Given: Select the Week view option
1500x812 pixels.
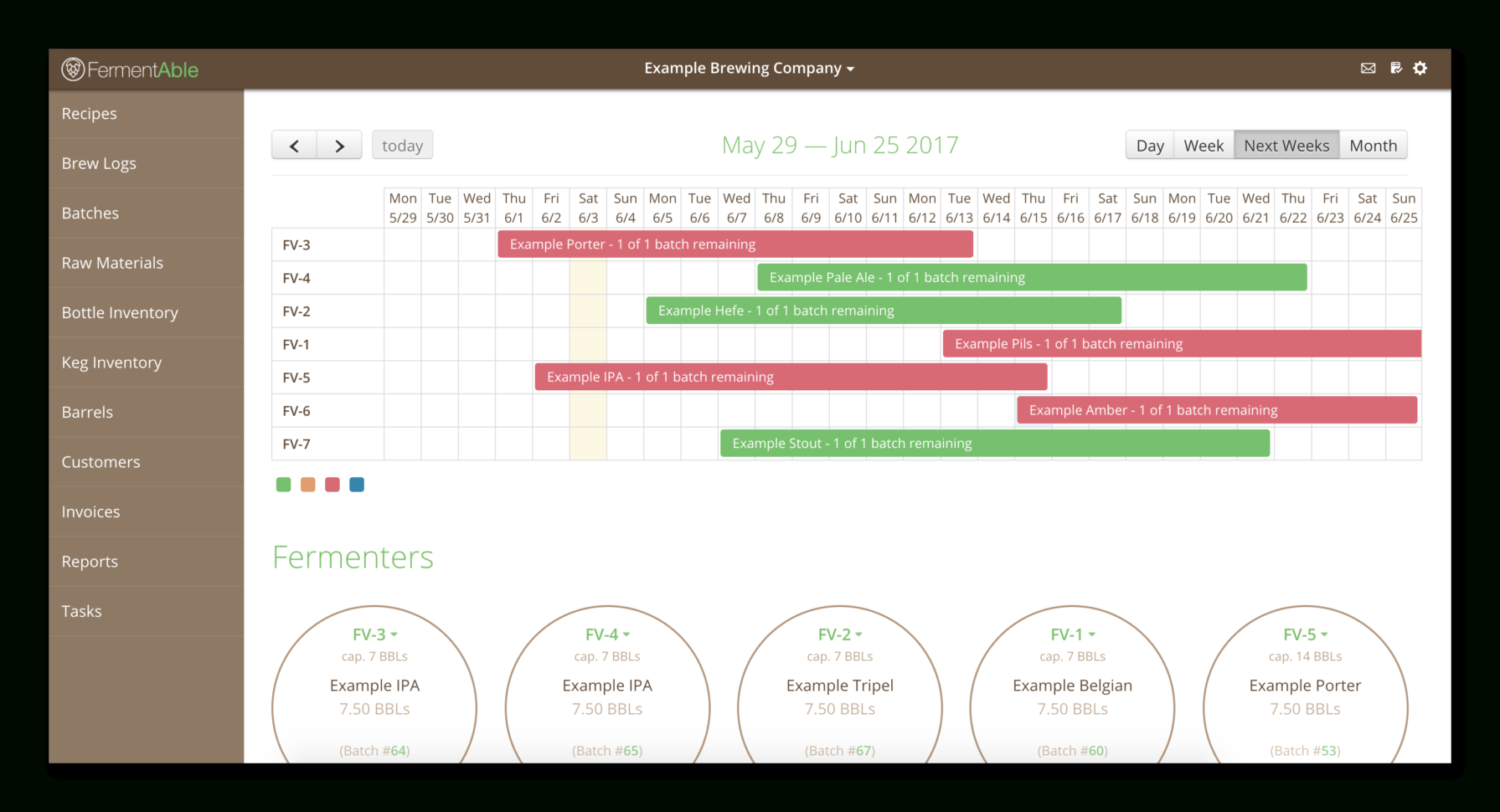Looking at the screenshot, I should tap(1203, 145).
